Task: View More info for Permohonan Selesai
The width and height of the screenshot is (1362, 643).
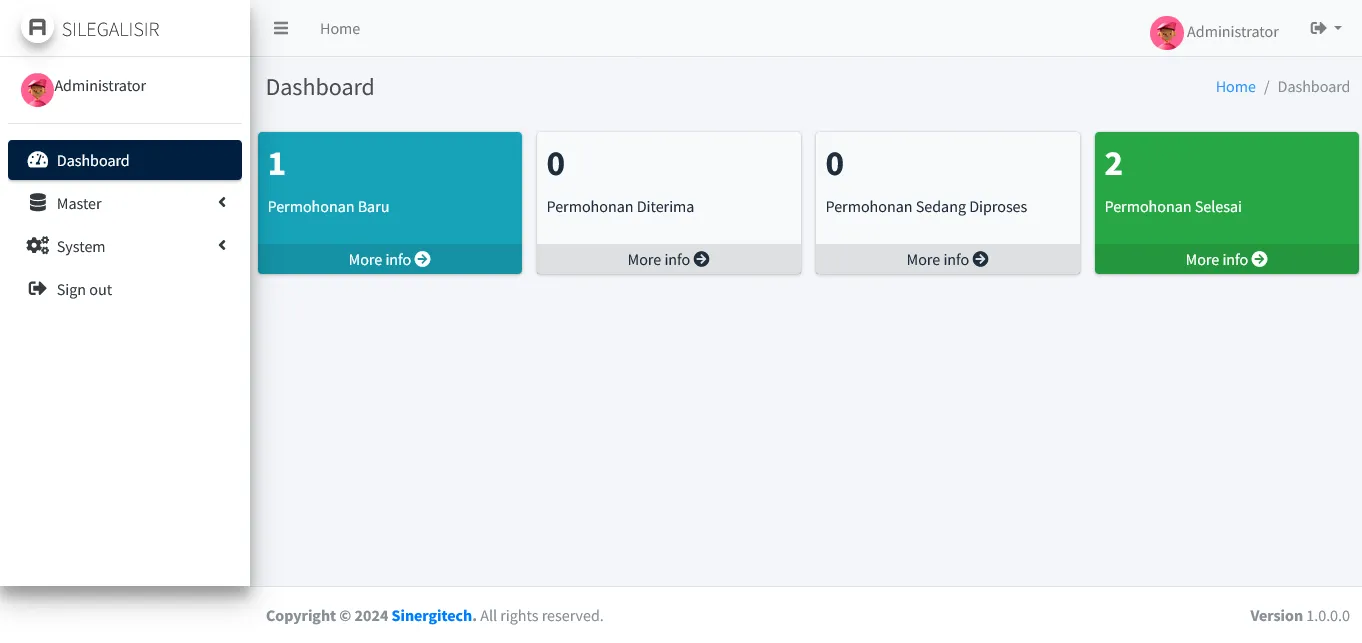Action: (x=1226, y=259)
